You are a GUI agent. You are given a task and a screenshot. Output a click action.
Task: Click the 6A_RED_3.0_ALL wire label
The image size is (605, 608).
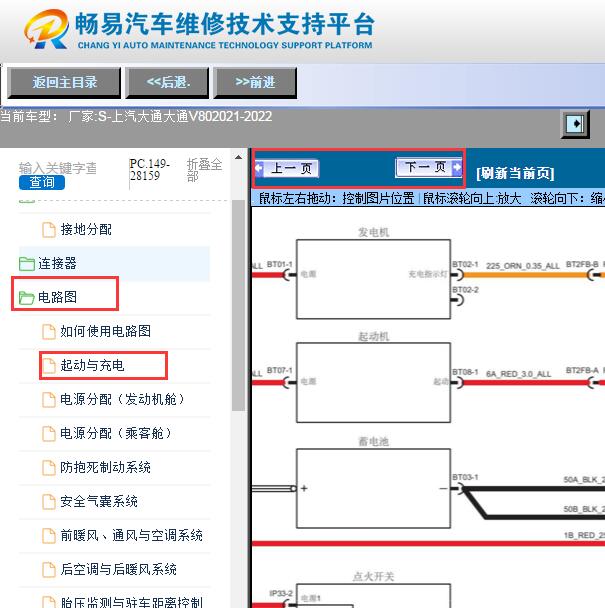tap(519, 374)
